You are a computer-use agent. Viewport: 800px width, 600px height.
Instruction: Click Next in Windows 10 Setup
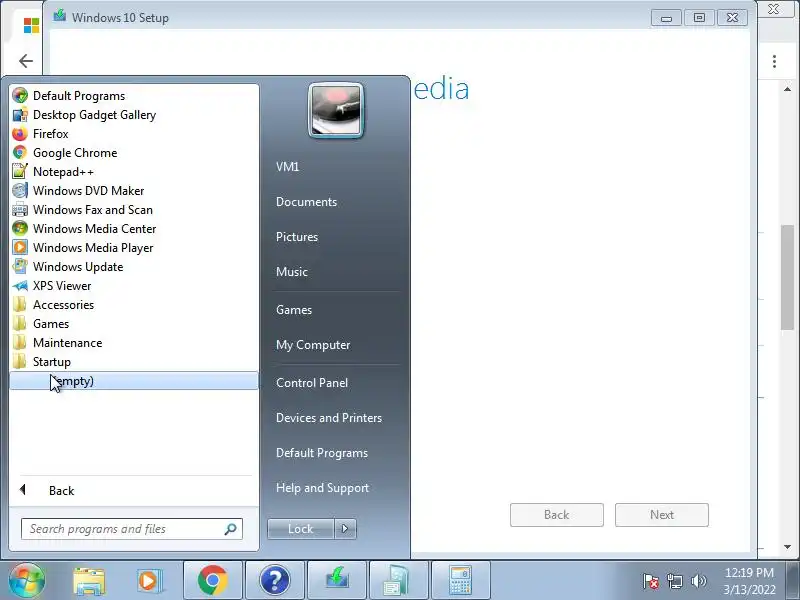tap(662, 515)
